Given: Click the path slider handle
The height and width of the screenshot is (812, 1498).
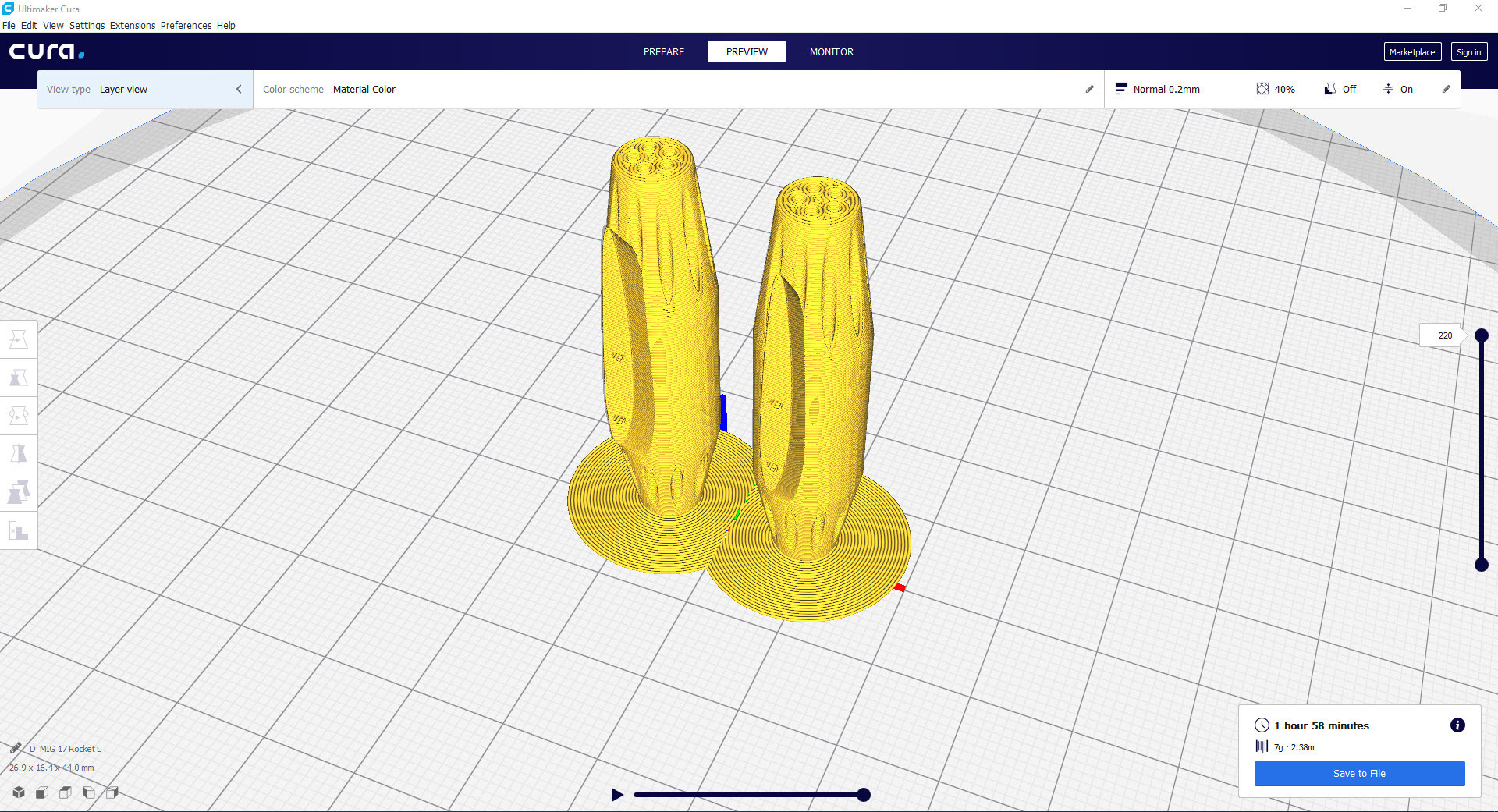Looking at the screenshot, I should click(x=863, y=795).
